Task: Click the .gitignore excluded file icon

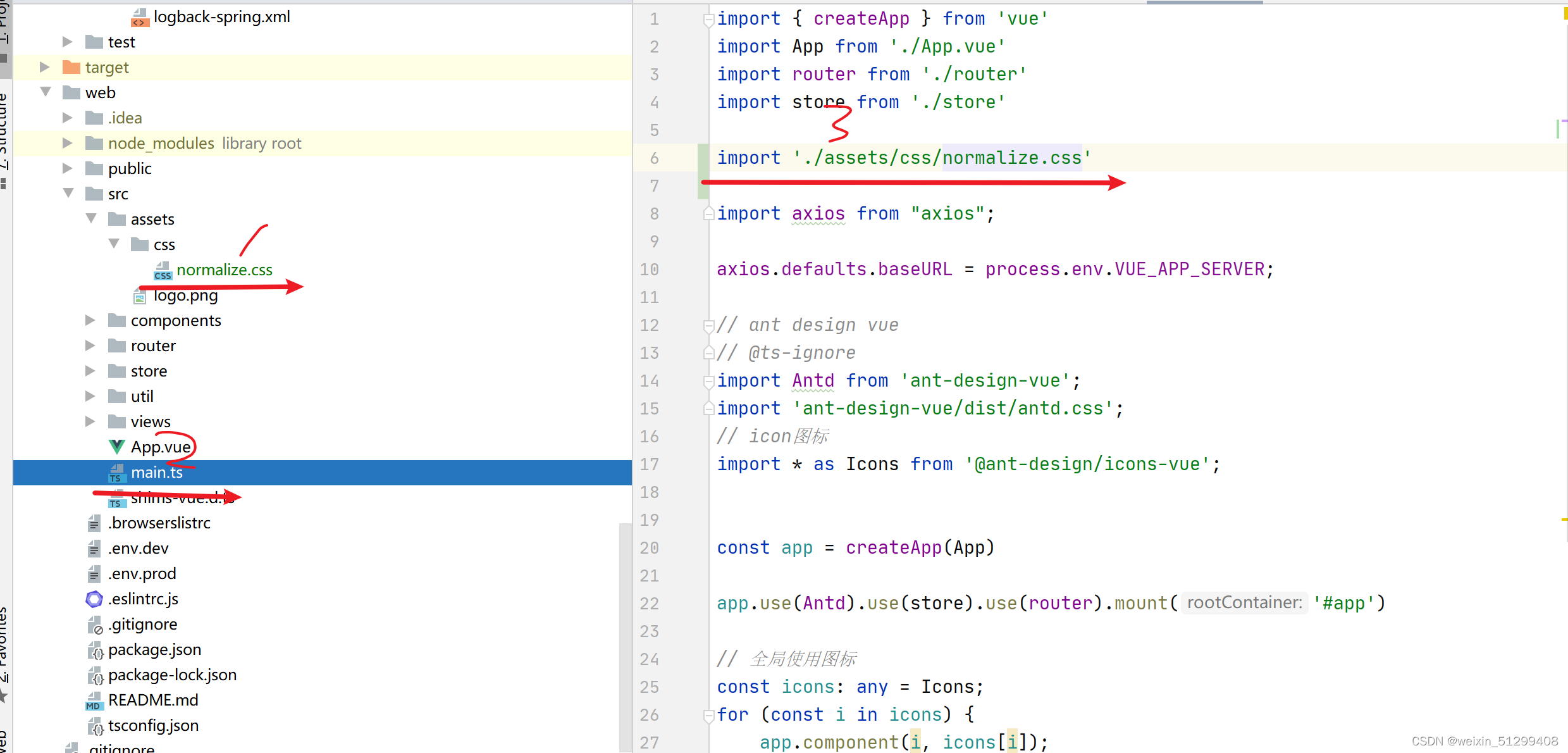Action: [x=95, y=624]
